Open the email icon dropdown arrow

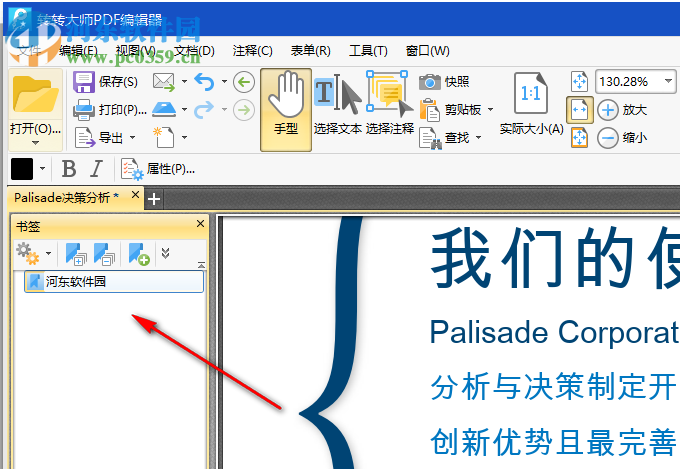pos(184,82)
